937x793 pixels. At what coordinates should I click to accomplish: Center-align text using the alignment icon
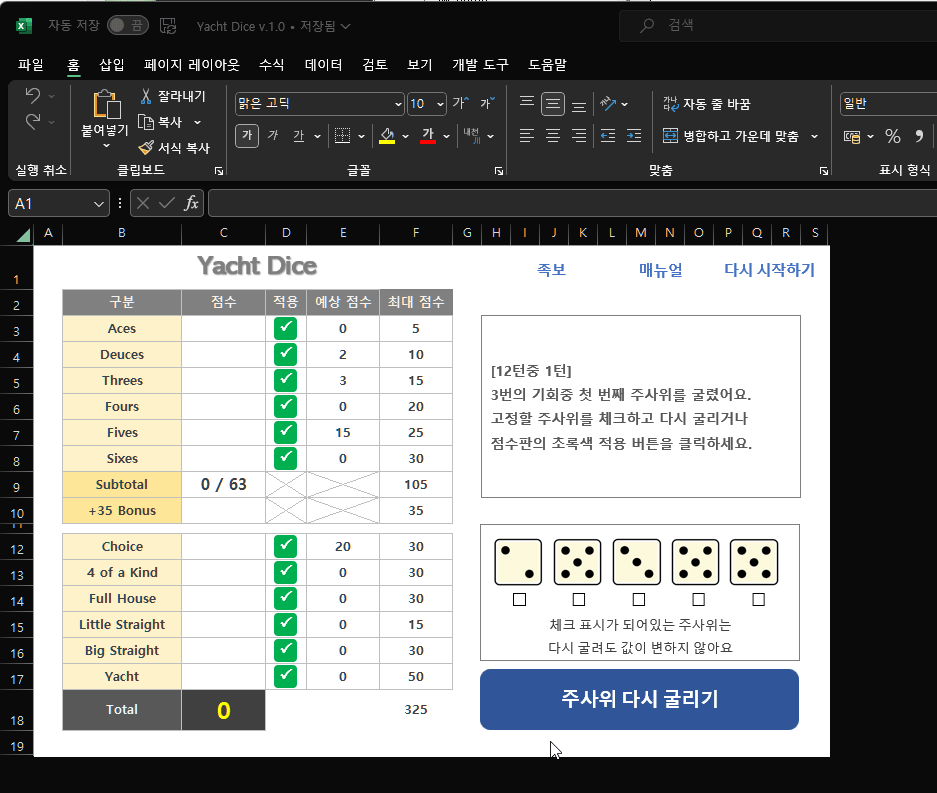(552, 136)
